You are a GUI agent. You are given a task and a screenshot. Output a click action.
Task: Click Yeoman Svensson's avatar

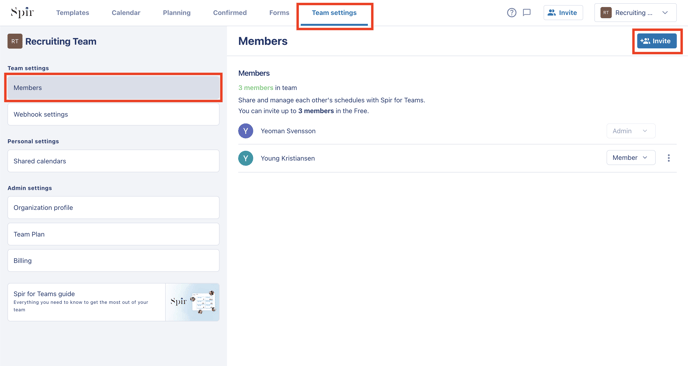(x=246, y=131)
